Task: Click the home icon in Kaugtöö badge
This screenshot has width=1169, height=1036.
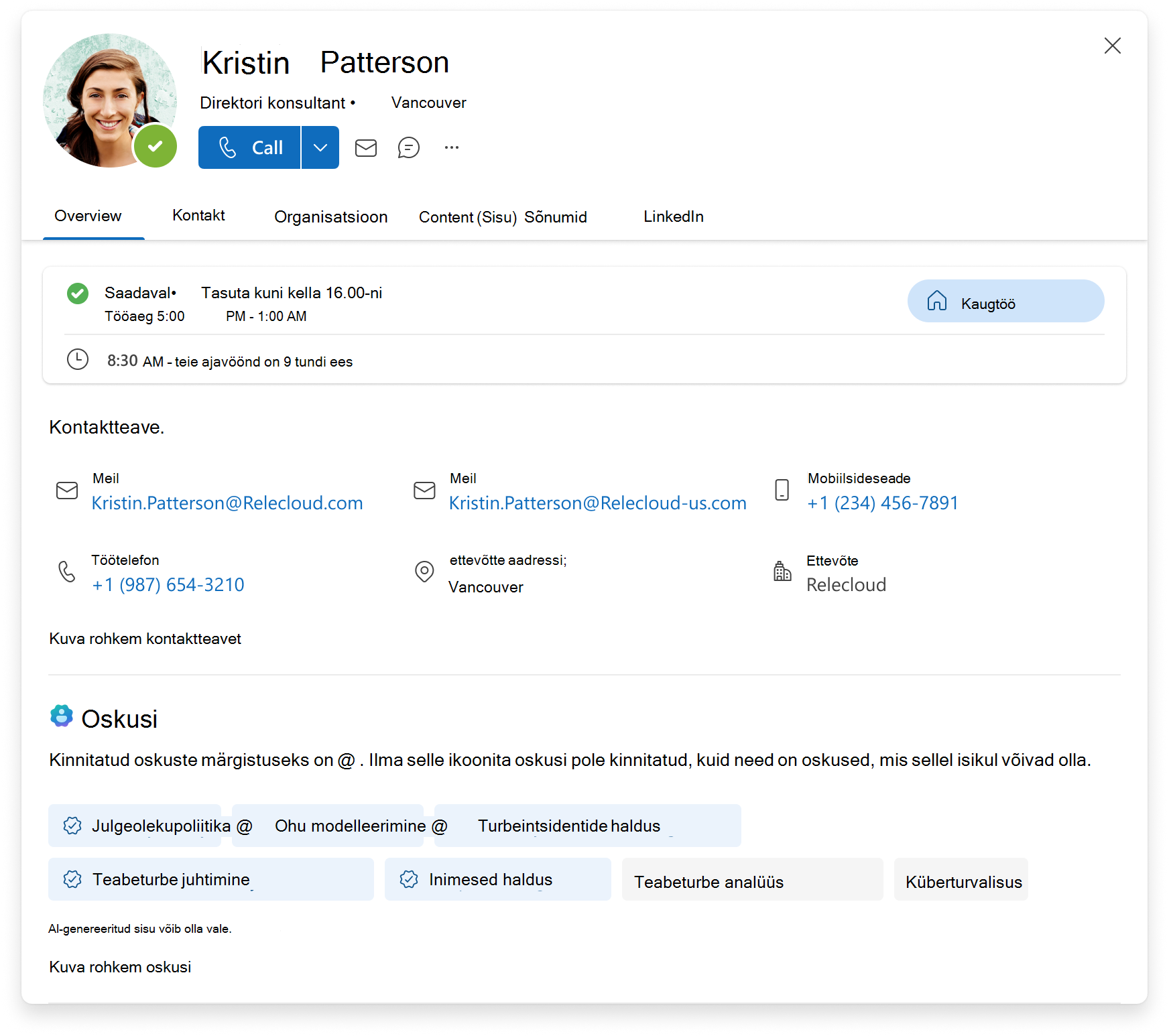Action: [937, 301]
